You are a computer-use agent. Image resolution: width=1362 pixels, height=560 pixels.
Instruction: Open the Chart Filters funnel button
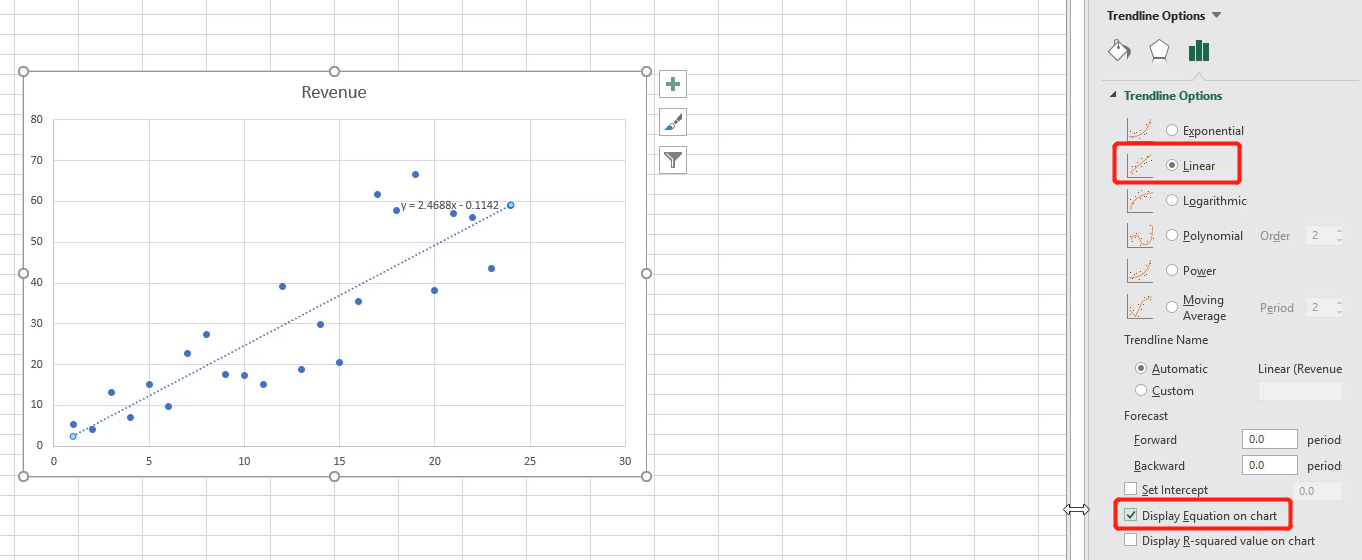pos(673,160)
